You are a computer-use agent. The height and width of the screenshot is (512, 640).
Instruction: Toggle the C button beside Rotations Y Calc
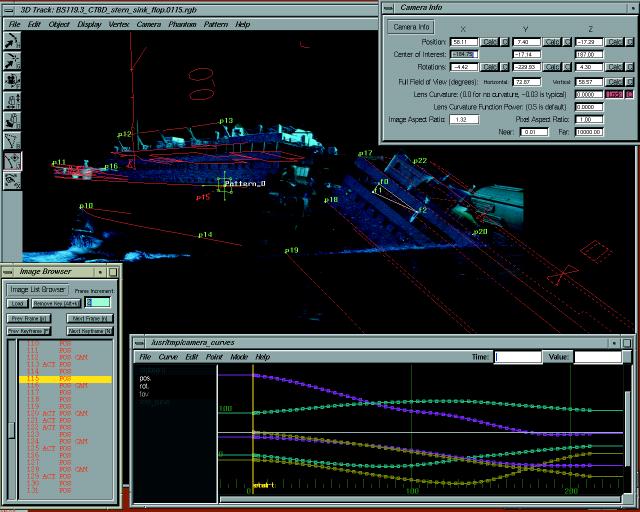[565, 67]
